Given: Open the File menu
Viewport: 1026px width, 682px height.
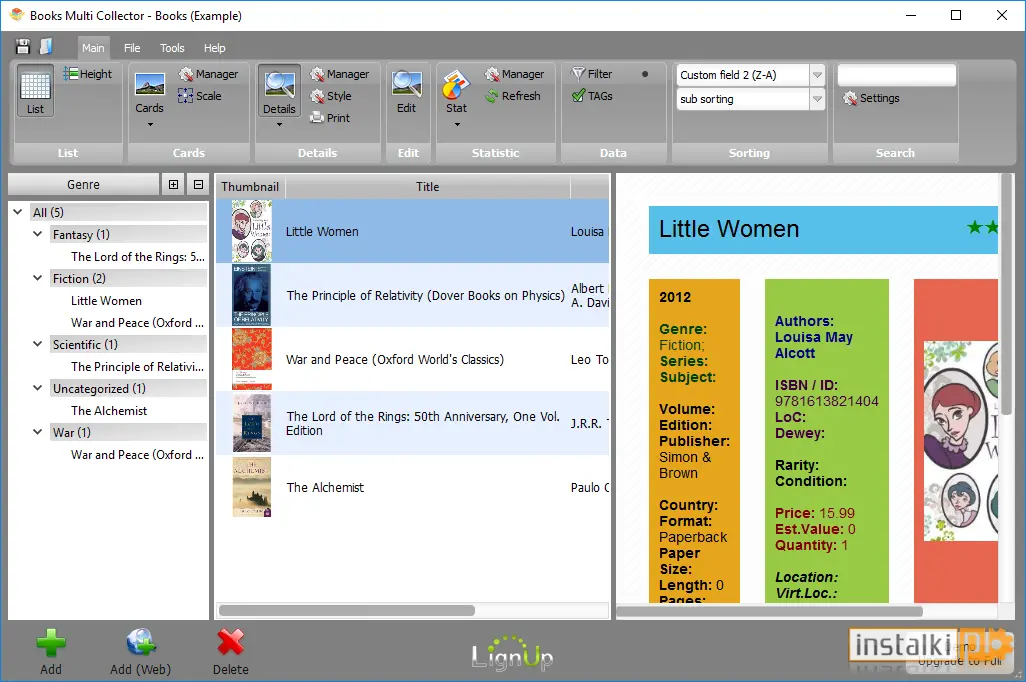Looking at the screenshot, I should click(x=132, y=48).
